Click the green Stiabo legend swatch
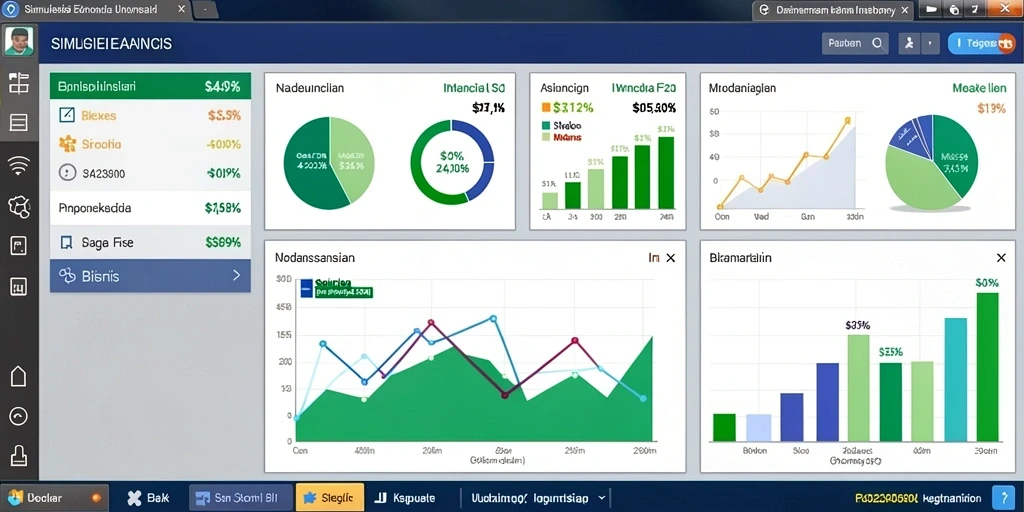 point(546,125)
